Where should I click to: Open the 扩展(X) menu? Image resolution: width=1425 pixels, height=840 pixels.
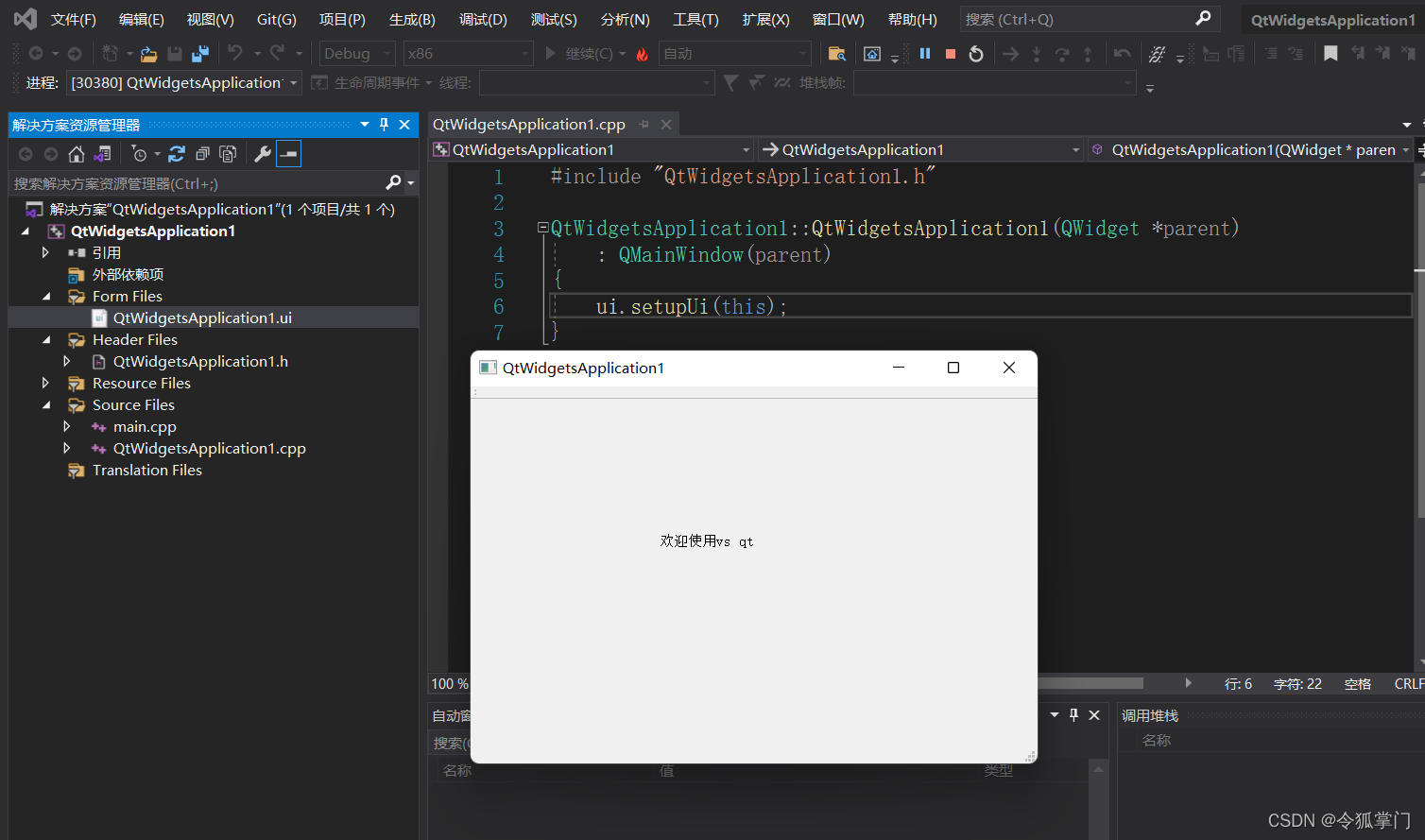765,19
